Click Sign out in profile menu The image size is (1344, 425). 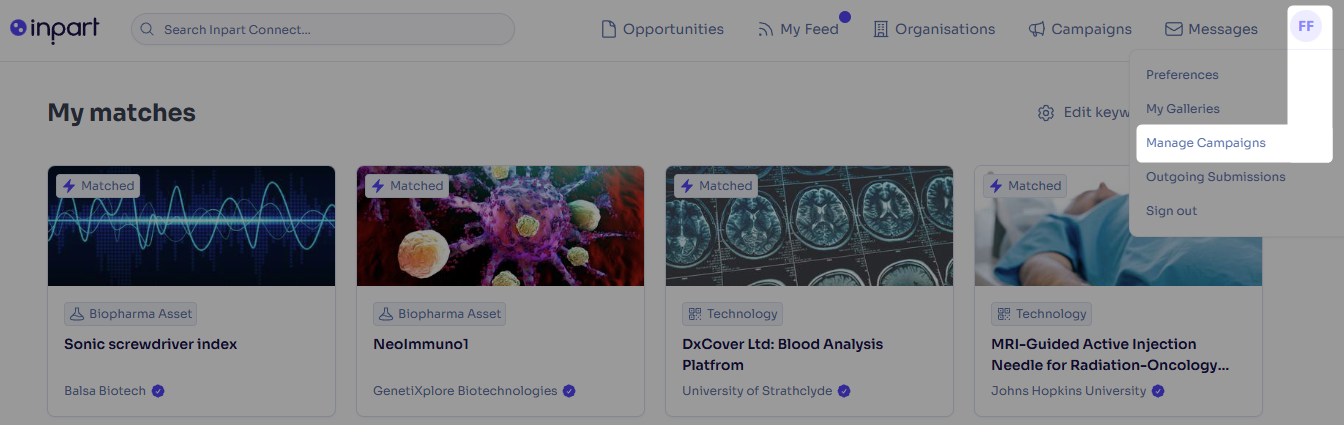click(x=1171, y=211)
